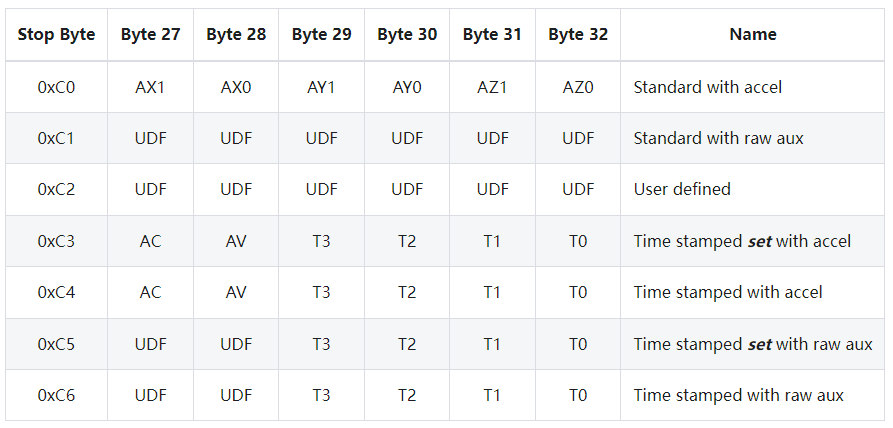The height and width of the screenshot is (428, 893).
Task: Select the 0xC5 stop byte cell
Action: pyautogui.click(x=56, y=344)
